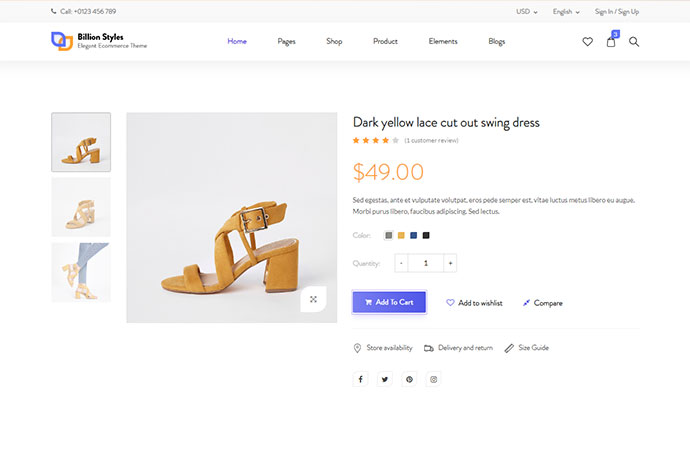Open the USD currency dropdown
The image size is (690, 450).
(x=526, y=12)
